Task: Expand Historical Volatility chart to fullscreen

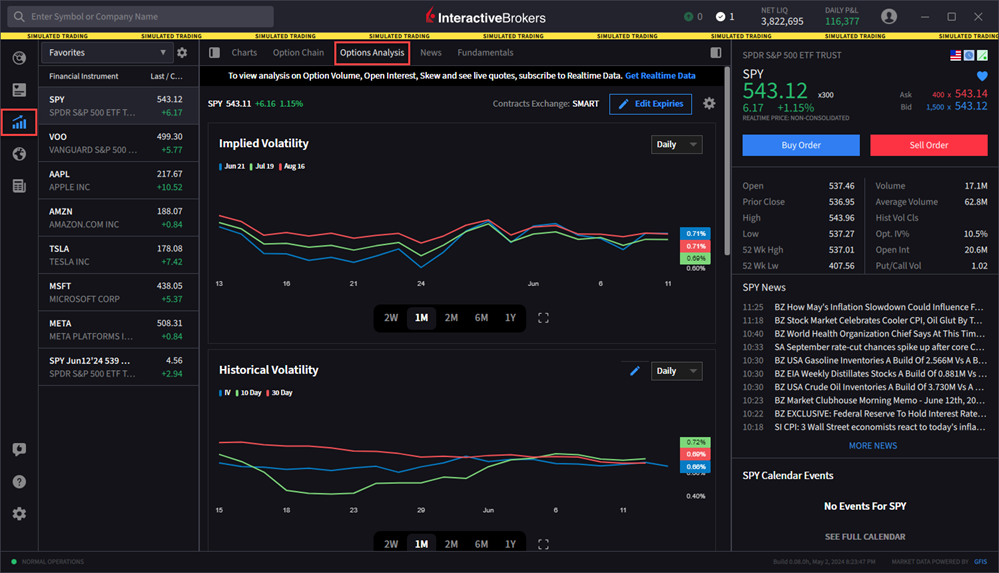Action: pos(543,544)
